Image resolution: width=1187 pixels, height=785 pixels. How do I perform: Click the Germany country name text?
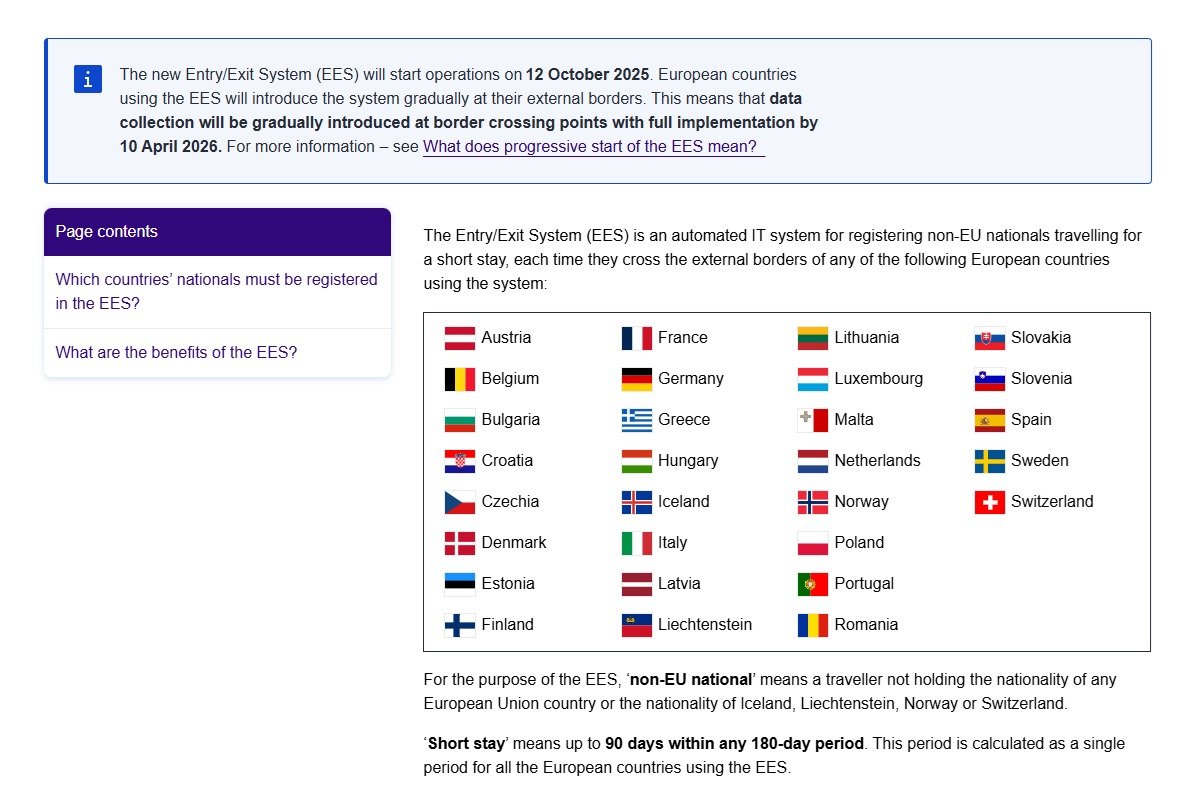690,379
